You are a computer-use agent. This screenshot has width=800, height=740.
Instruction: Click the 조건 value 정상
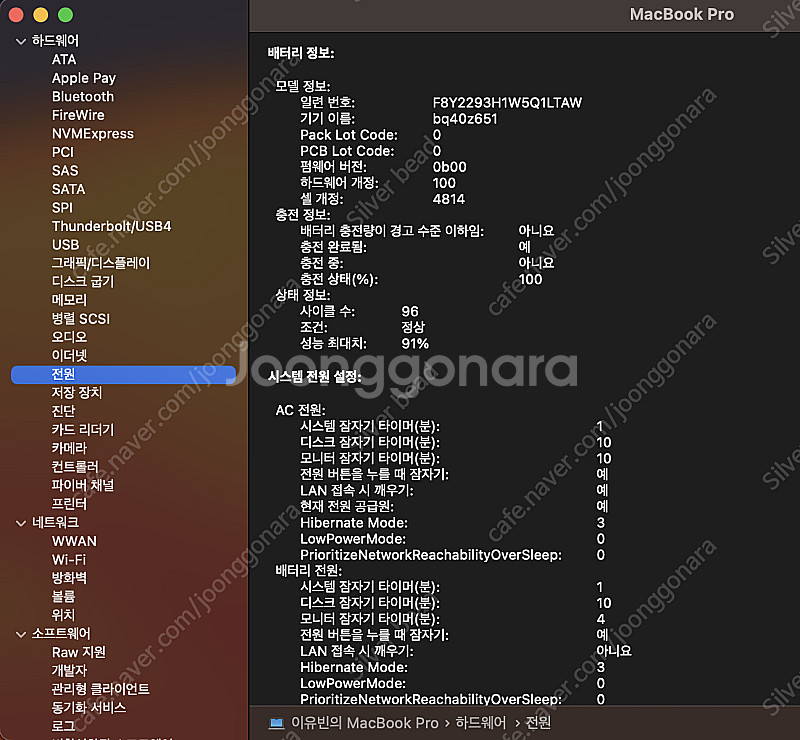[413, 327]
